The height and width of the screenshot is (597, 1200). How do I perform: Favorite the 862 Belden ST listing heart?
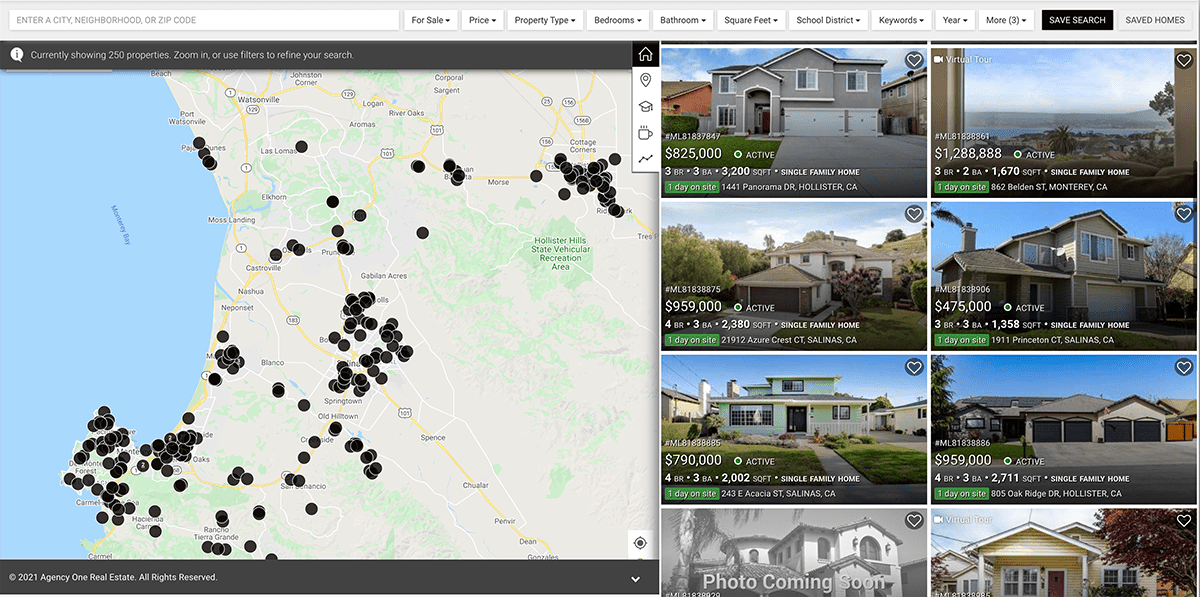(x=1184, y=61)
